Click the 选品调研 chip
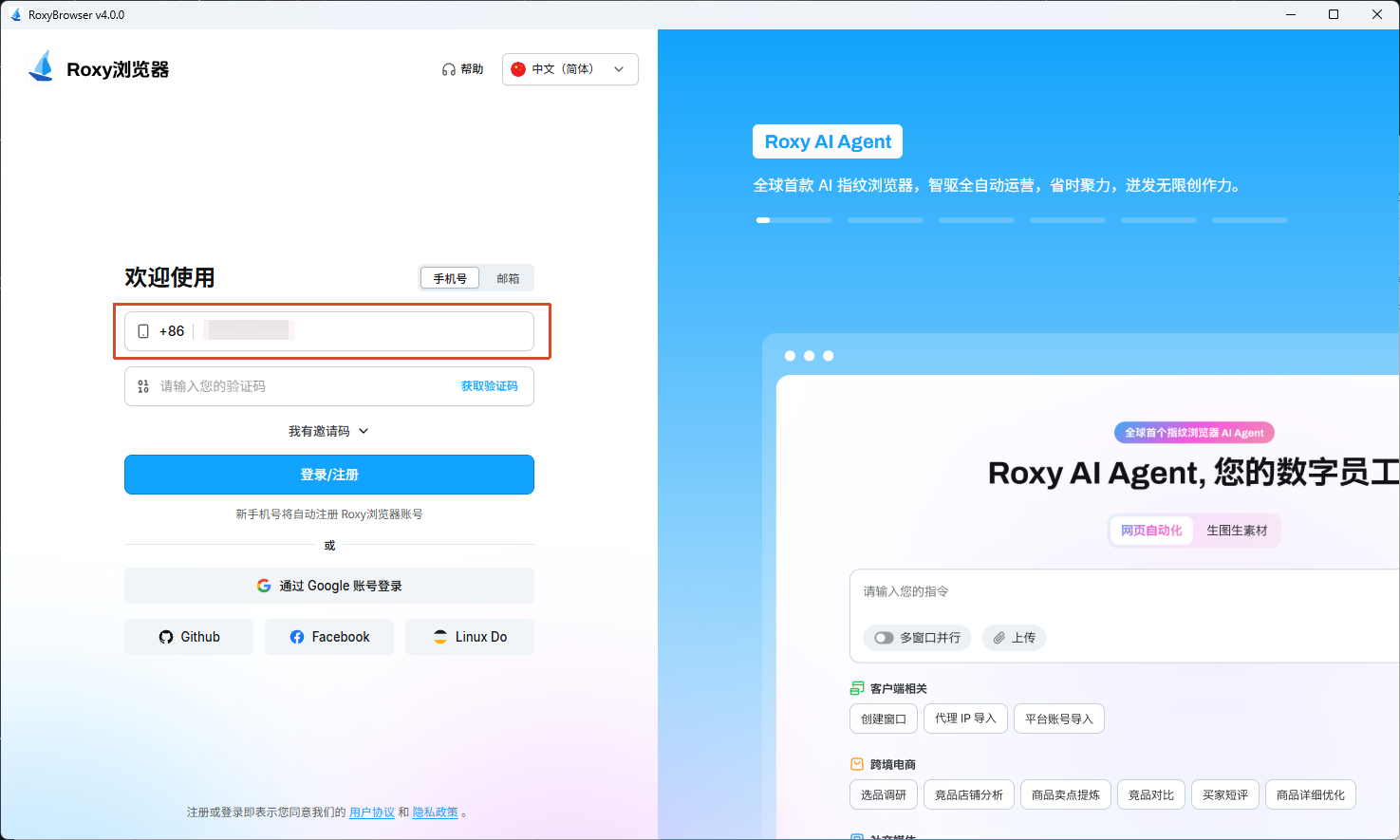1400x840 pixels. tap(884, 794)
